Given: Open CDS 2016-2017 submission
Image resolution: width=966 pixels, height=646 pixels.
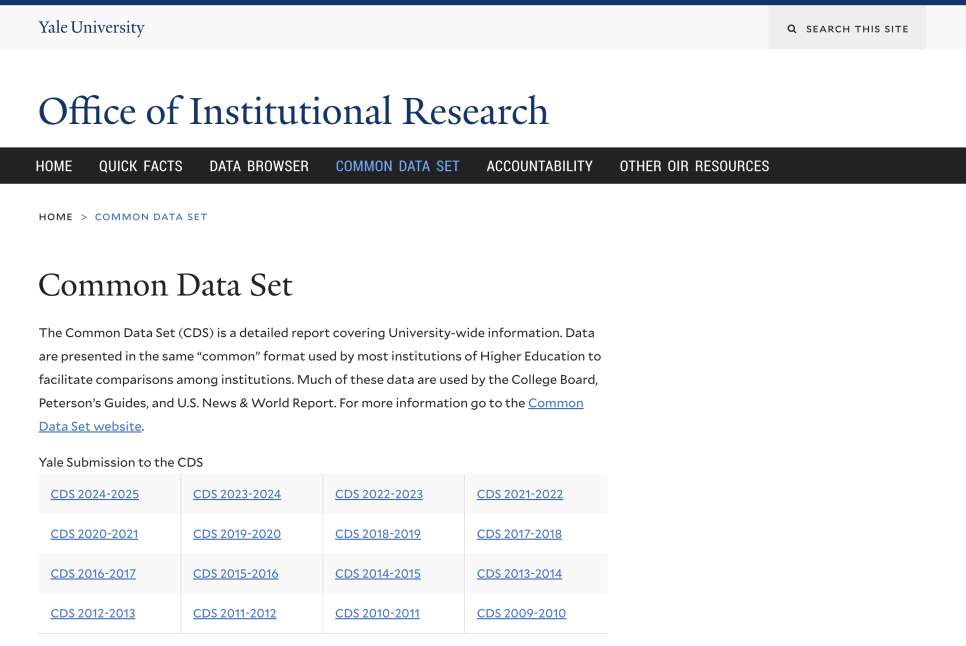Looking at the screenshot, I should [x=93, y=574].
